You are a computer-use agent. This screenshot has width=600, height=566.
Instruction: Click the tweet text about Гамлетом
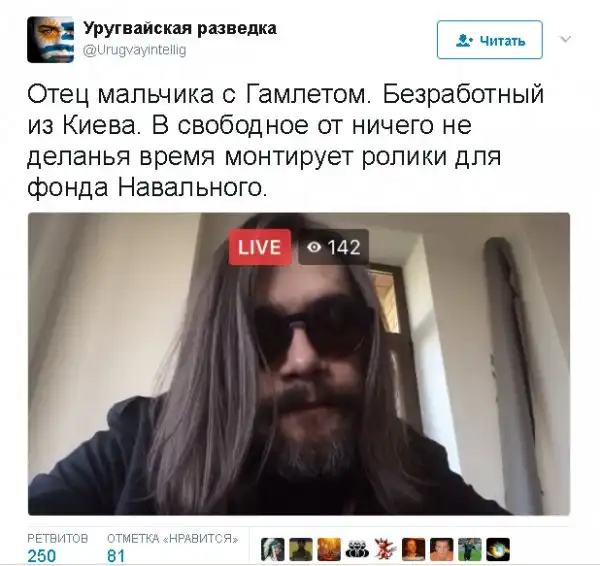285,141
